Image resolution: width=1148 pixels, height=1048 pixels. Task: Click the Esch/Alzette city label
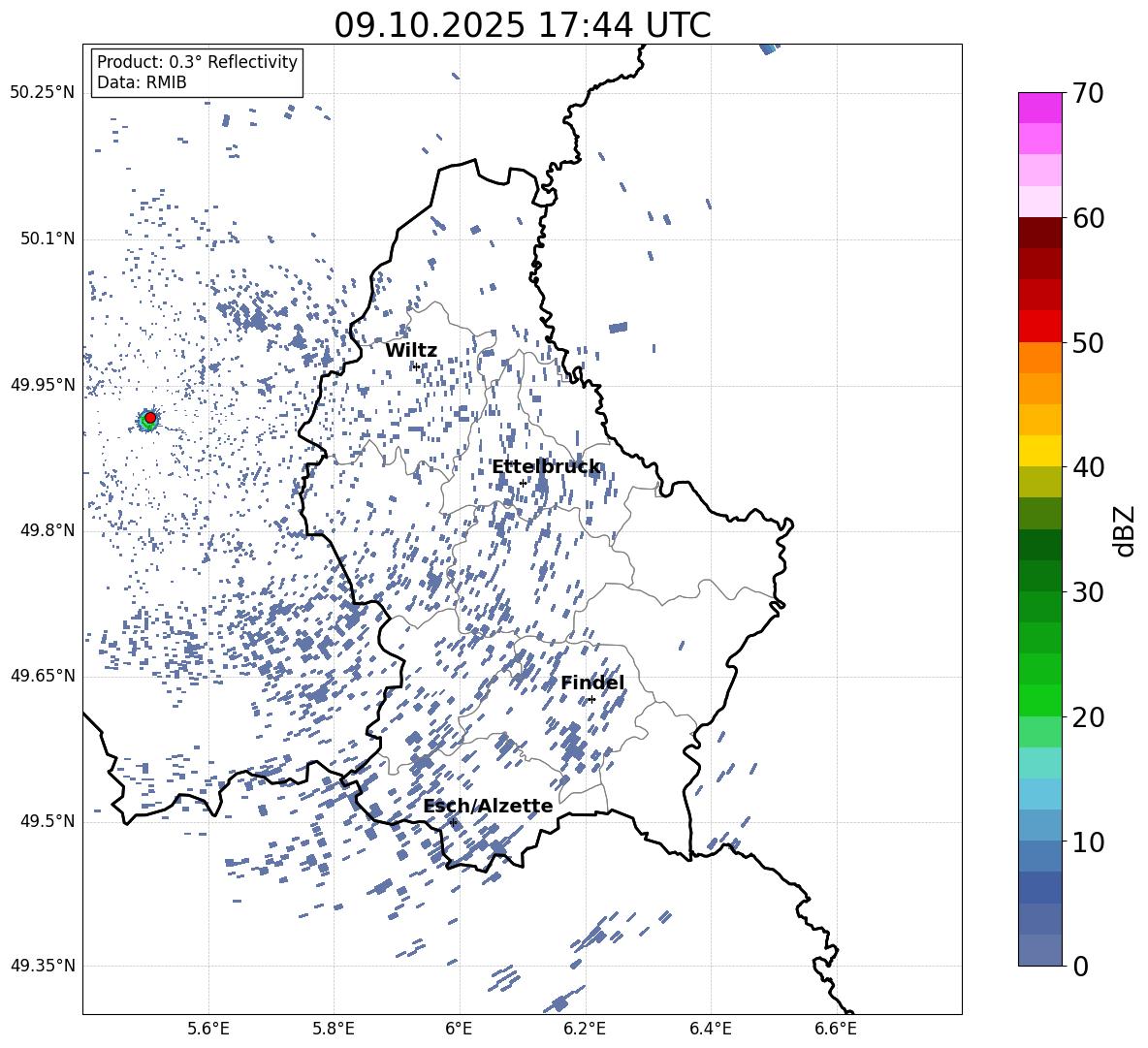point(489,807)
